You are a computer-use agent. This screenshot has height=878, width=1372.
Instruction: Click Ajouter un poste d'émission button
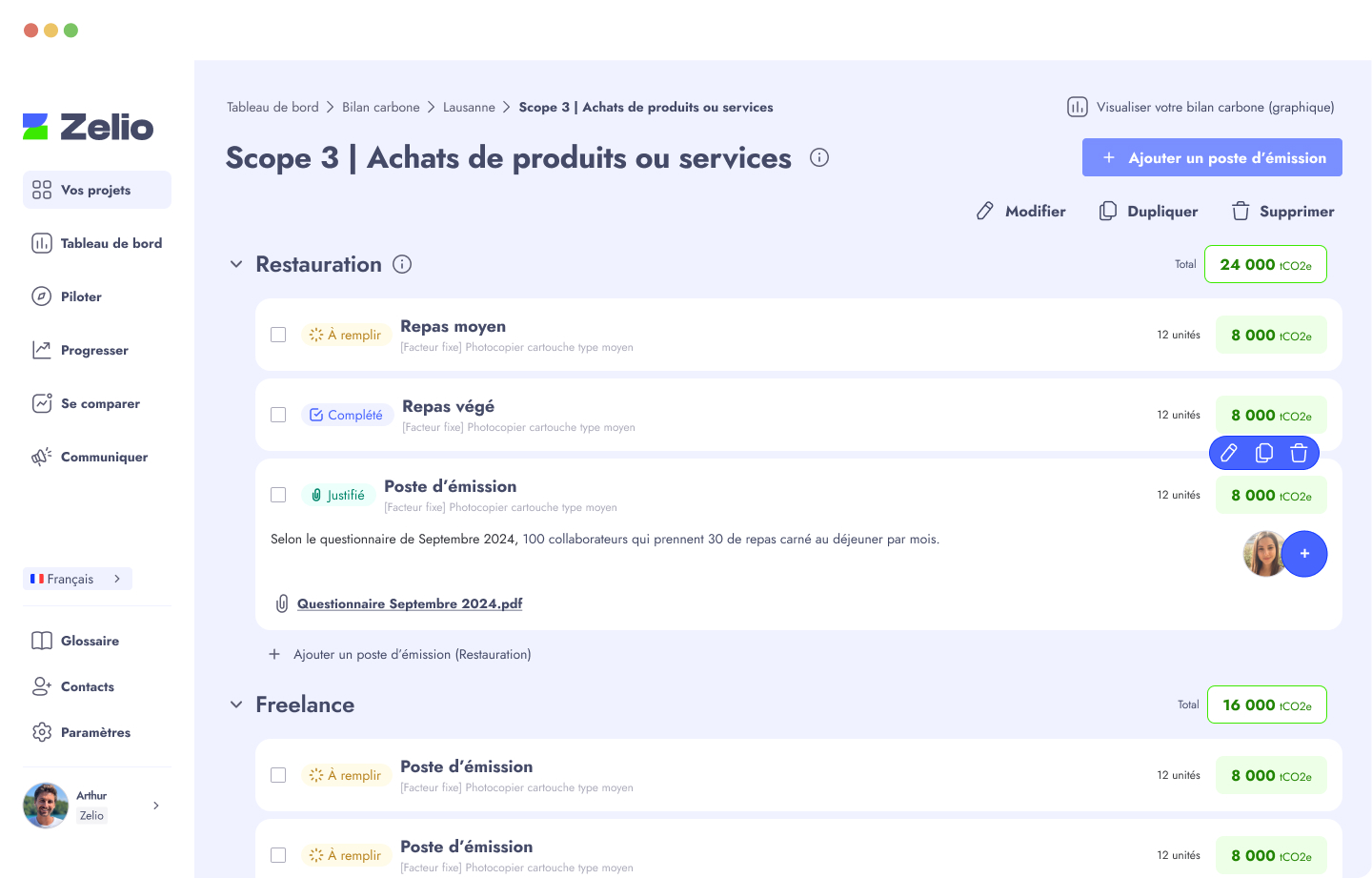(1211, 157)
